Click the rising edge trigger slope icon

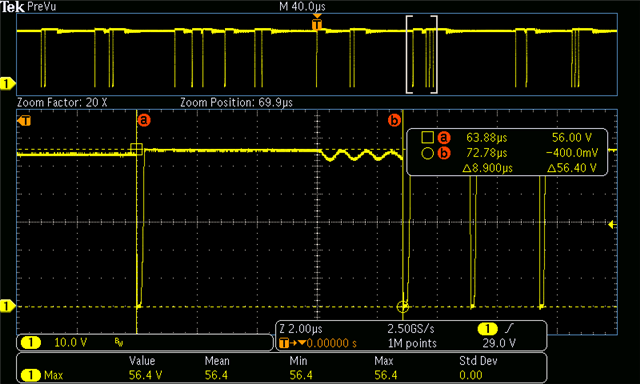click(x=509, y=329)
